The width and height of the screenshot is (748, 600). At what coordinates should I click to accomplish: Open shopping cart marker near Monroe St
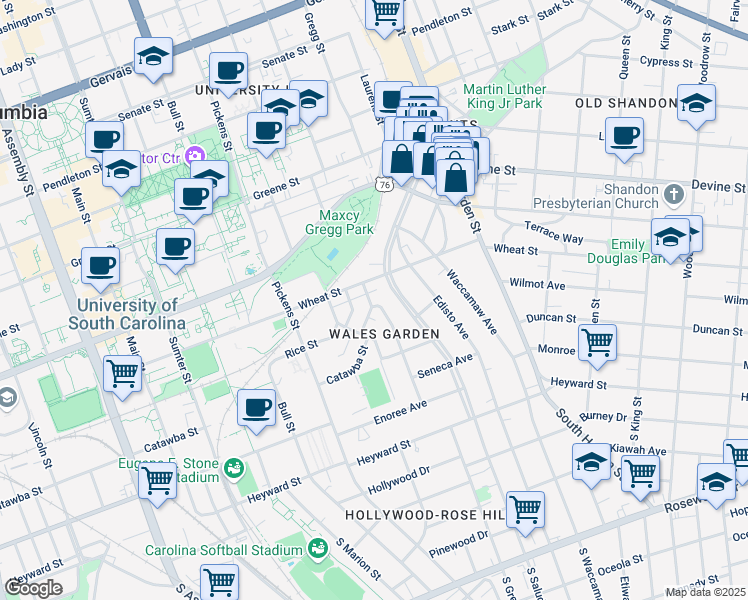(x=597, y=345)
